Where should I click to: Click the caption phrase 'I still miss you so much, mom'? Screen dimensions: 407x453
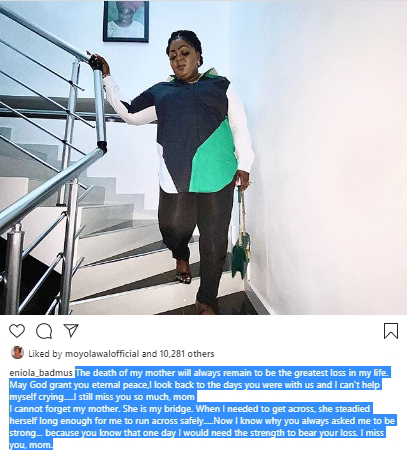135,397
